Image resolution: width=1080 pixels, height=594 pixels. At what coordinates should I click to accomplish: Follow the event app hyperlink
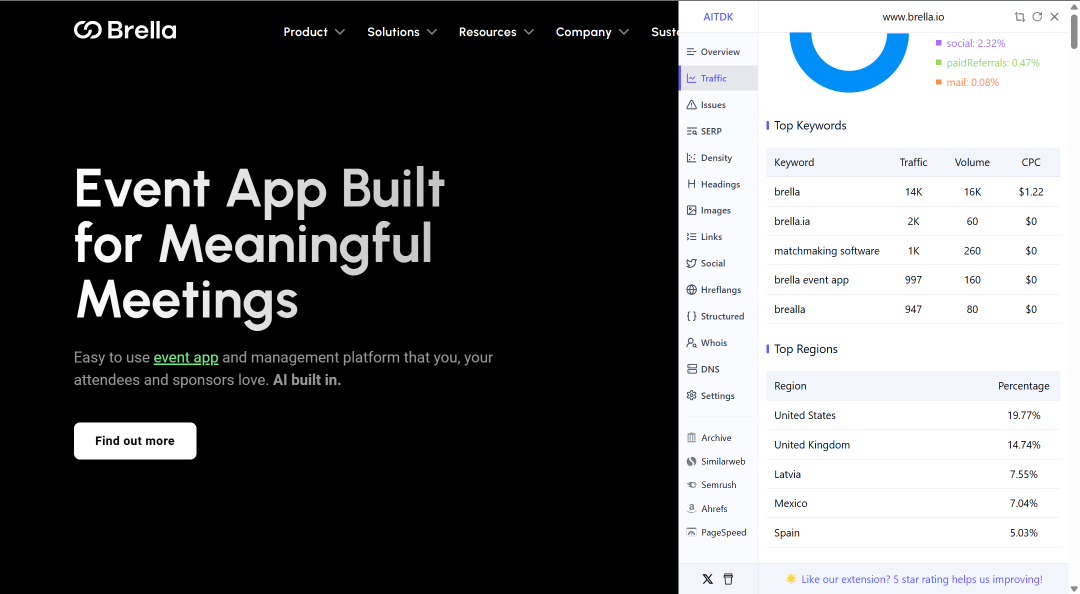[186, 358]
